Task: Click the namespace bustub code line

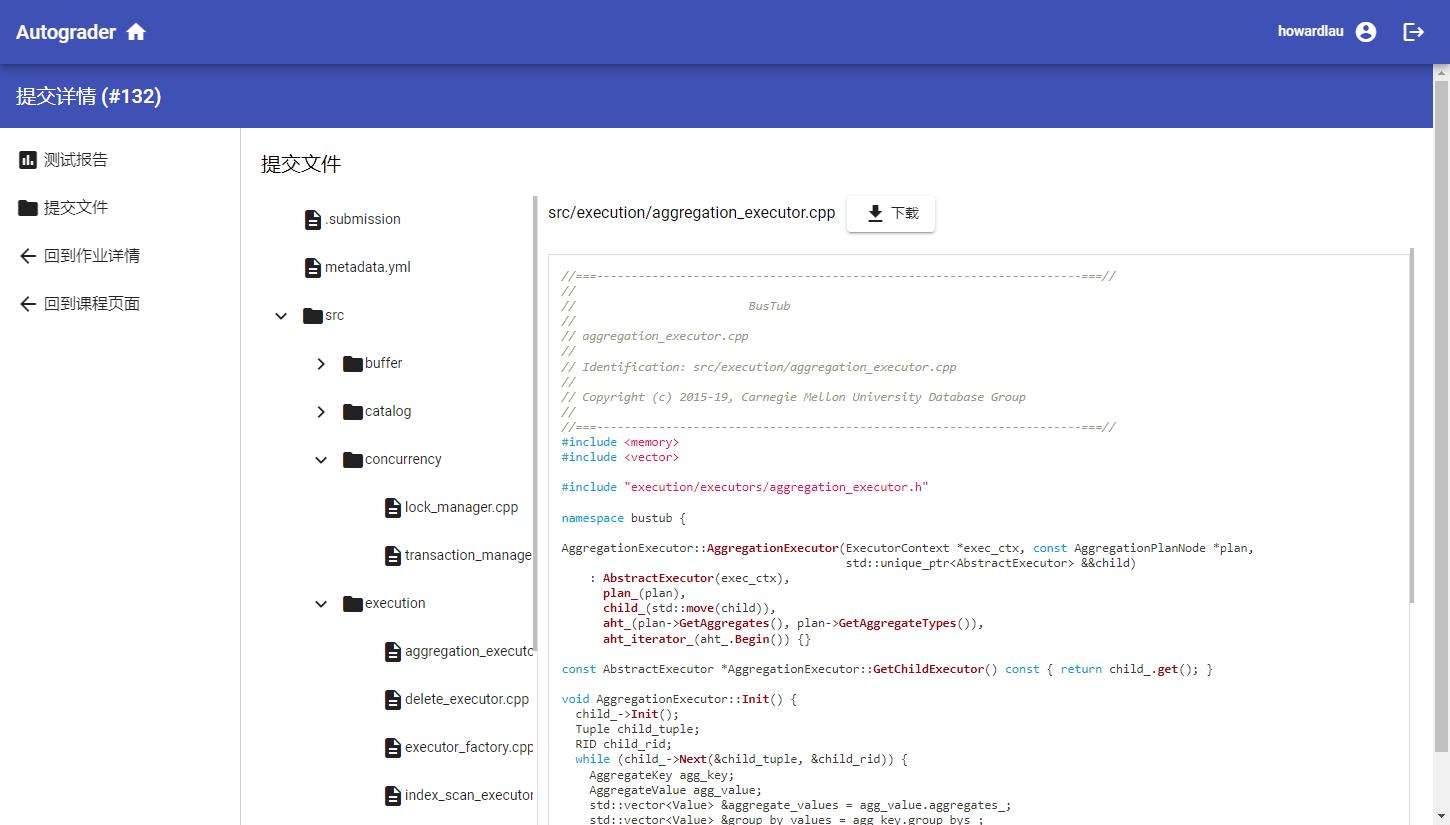Action: coord(624,518)
